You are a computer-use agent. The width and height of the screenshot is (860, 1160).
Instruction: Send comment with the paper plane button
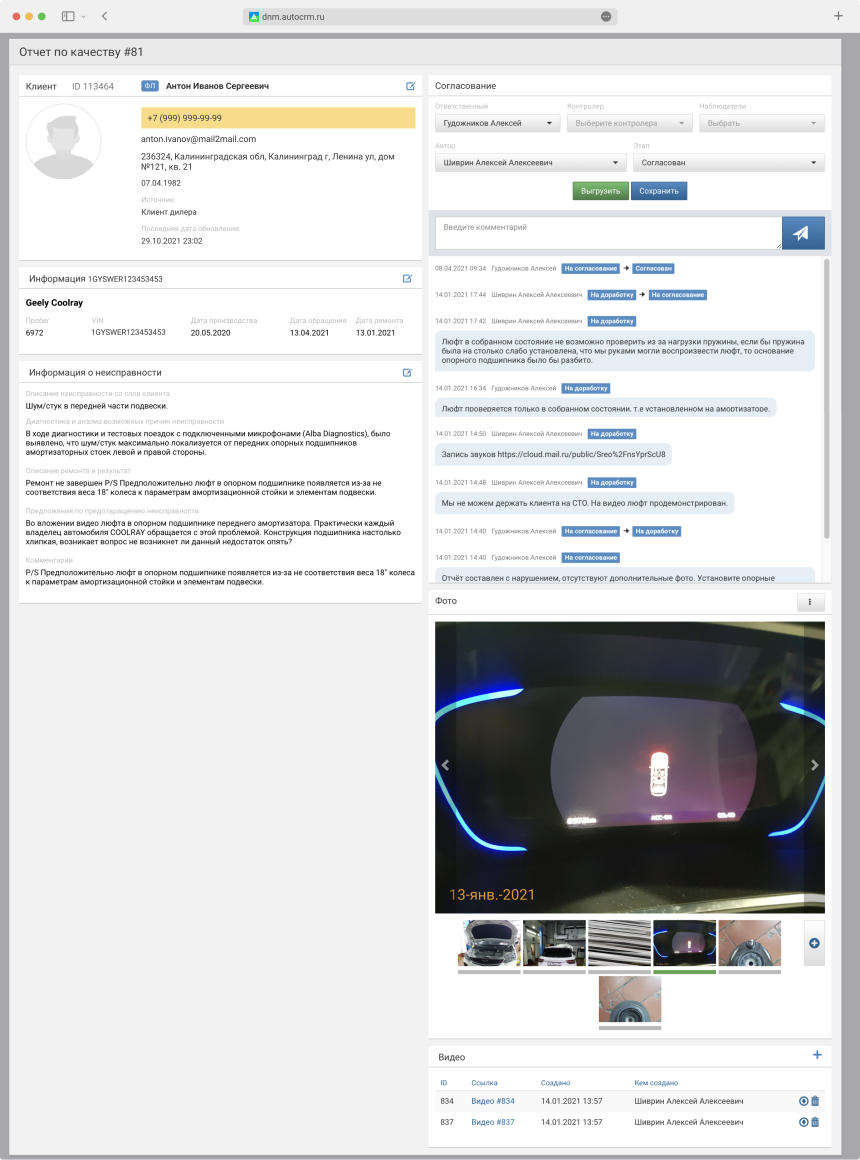tap(802, 233)
